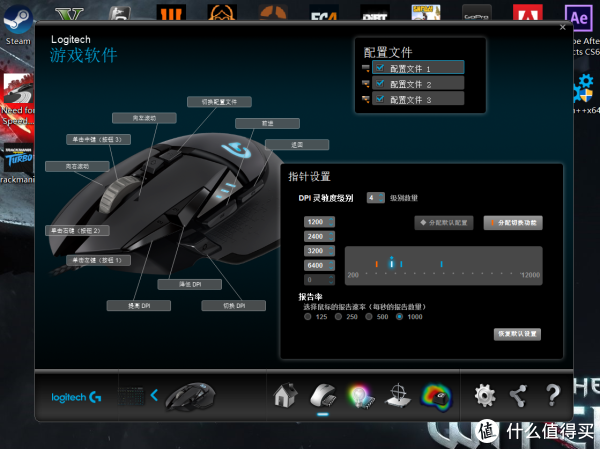Open surface tuning crosshair icon
The width and height of the screenshot is (600, 449).
tap(398, 395)
